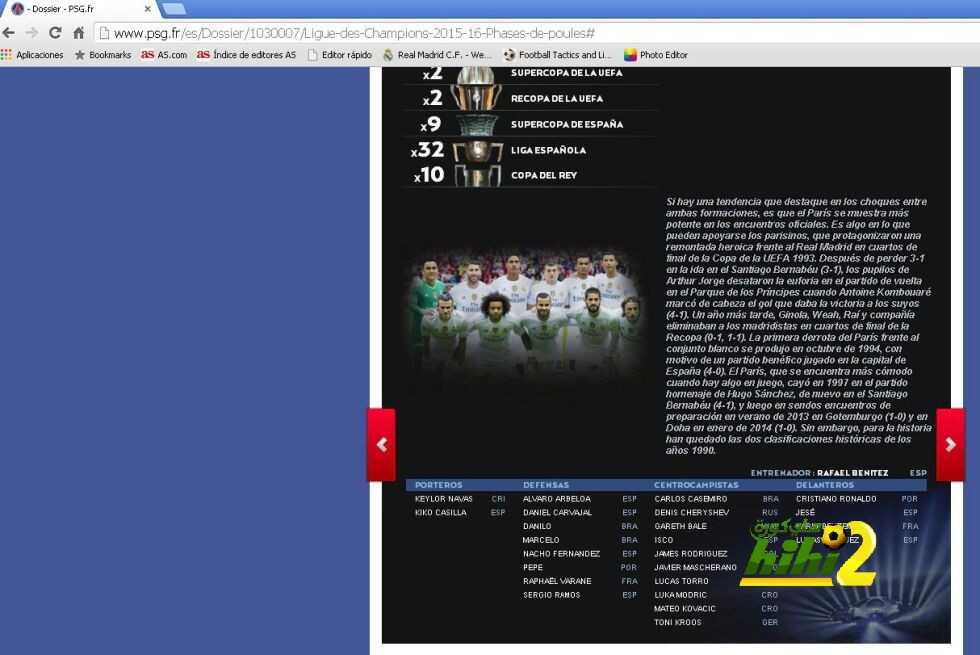
Task: Focus the address bar with psg.fr URL
Action: 538,33
